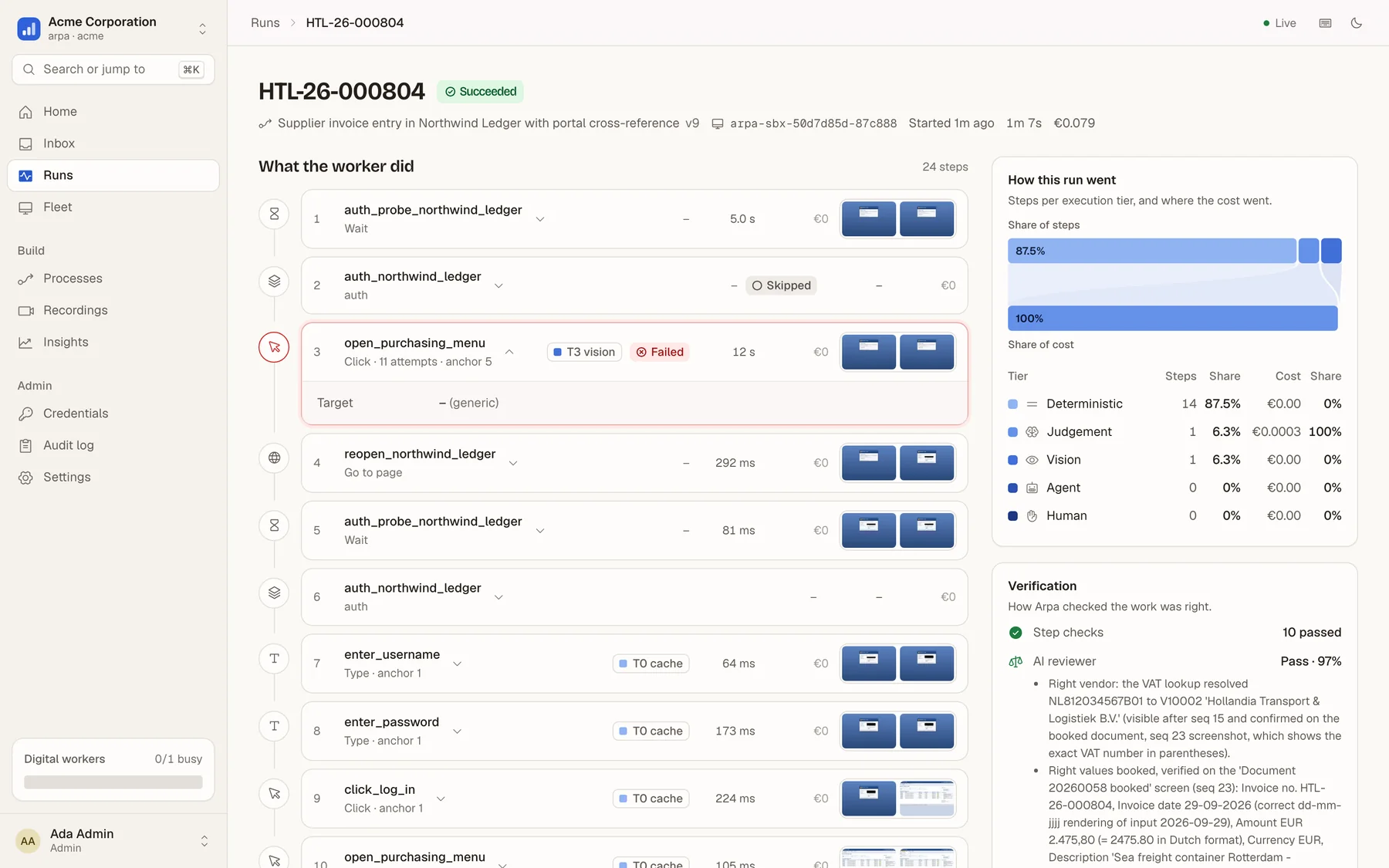Click the process link icon before Supplier invoice
This screenshot has height=868, width=1389.
[x=265, y=123]
